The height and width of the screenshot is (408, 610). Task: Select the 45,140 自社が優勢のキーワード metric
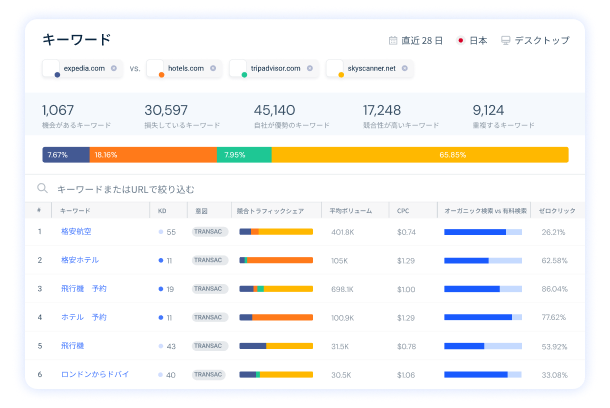tap(290, 116)
